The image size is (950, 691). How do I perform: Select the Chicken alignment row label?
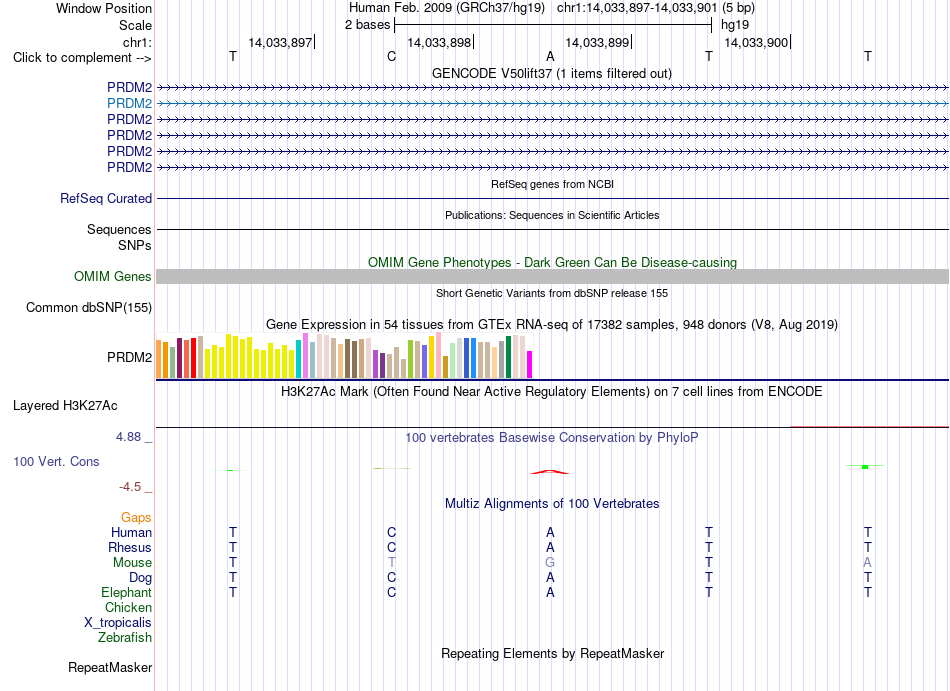click(x=128, y=607)
